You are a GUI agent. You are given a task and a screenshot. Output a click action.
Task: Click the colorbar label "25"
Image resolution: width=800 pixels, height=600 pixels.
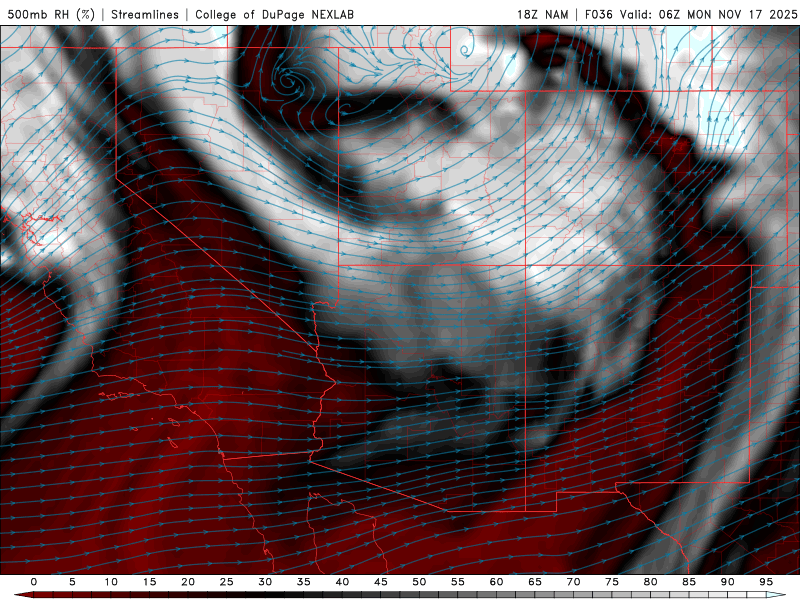(227, 582)
